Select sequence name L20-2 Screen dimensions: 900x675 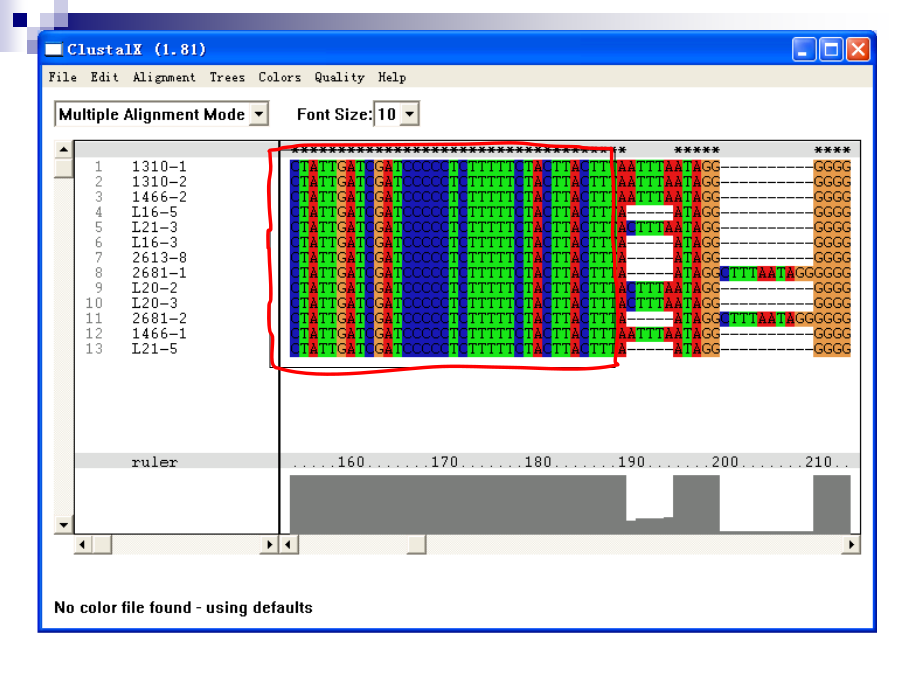(x=154, y=288)
